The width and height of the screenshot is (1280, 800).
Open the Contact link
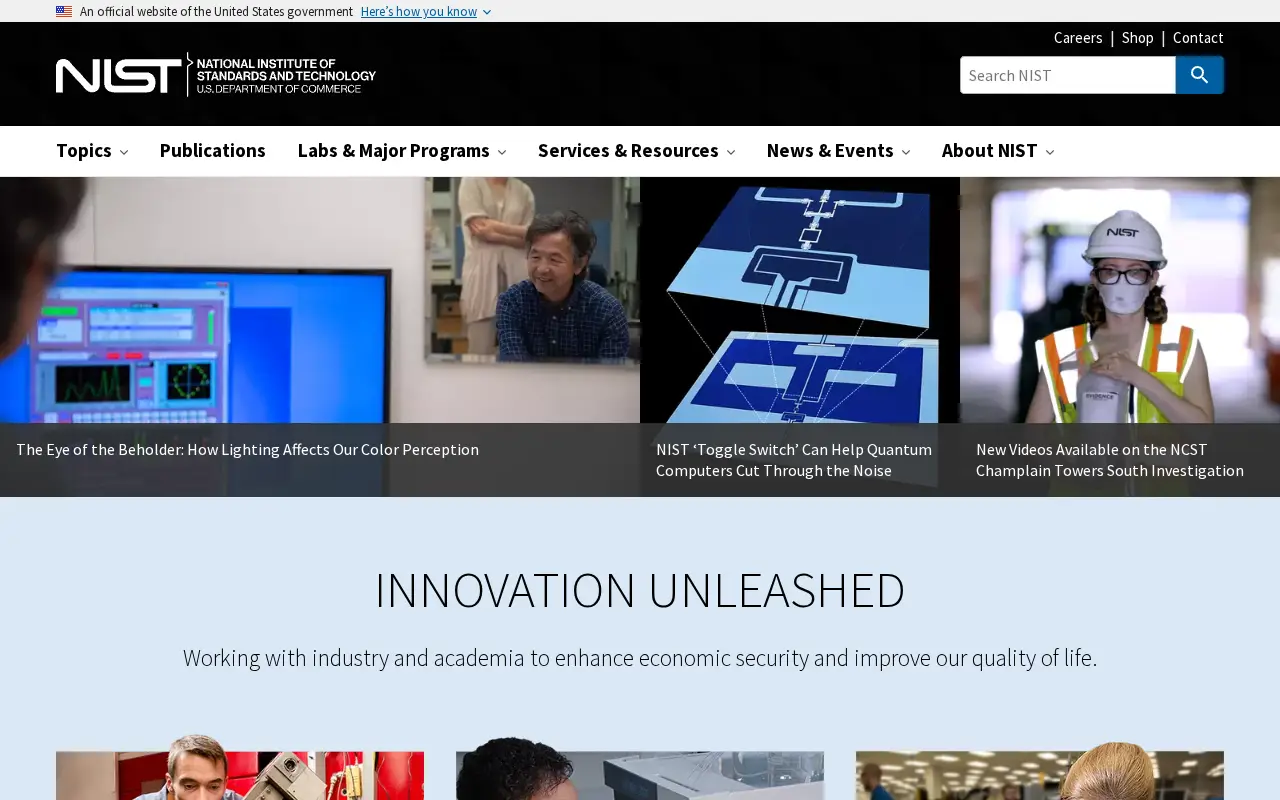(x=1198, y=38)
